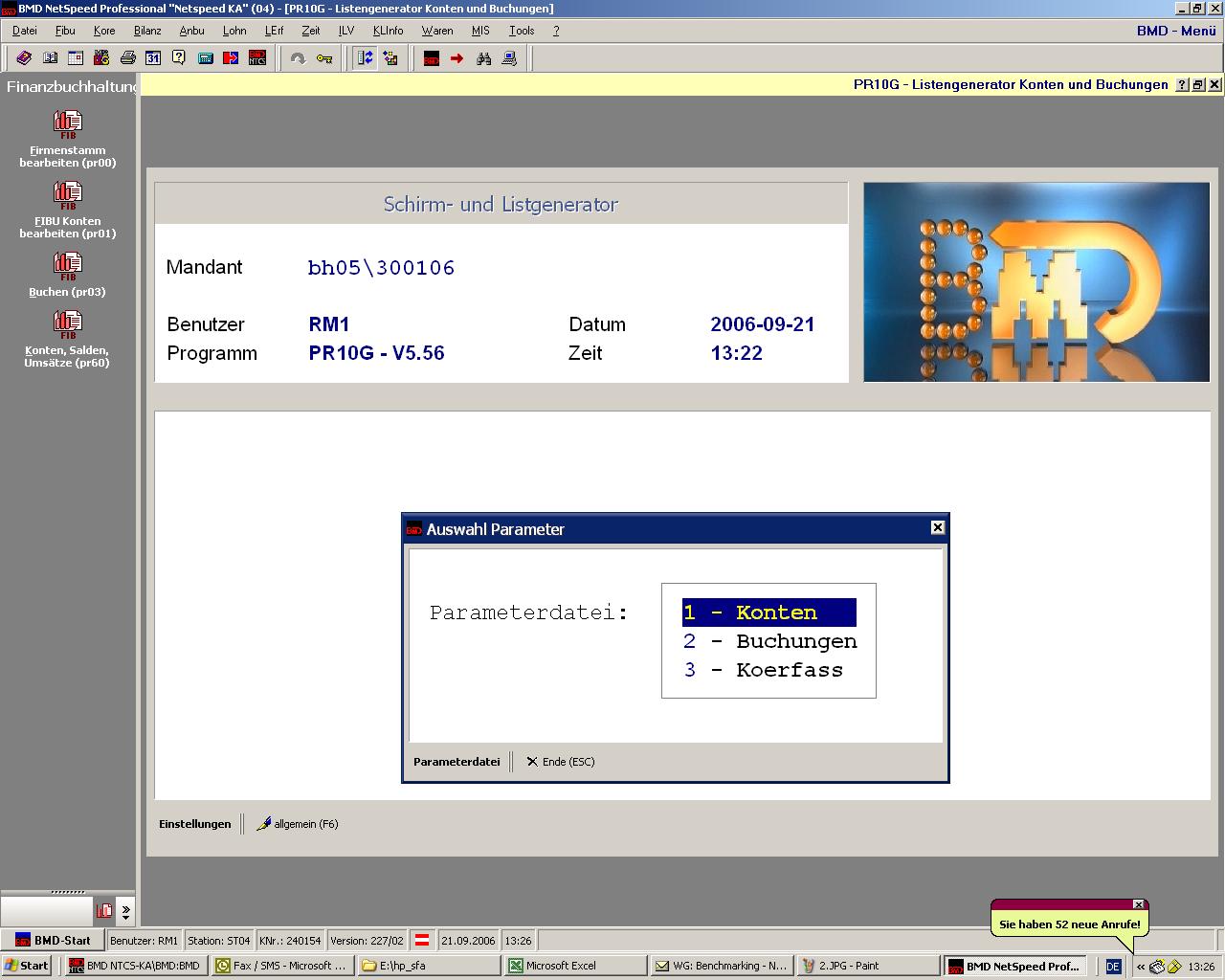Click the calendar 31 toolbar icon
The height and width of the screenshot is (980, 1225).
(x=153, y=58)
